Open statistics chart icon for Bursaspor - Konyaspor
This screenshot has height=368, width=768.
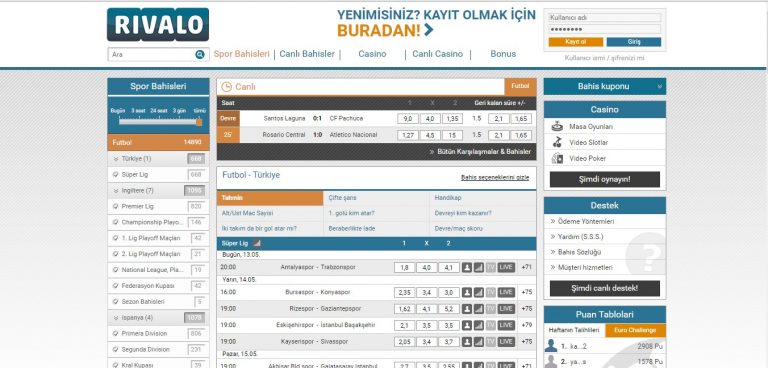[479, 293]
